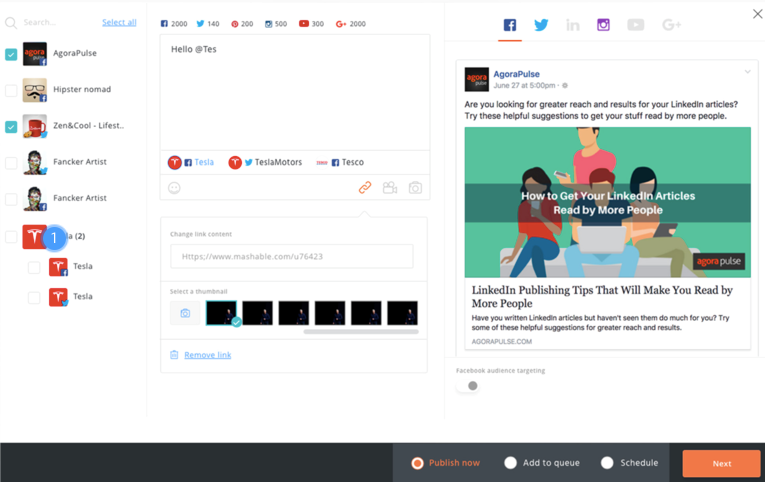Click the thumbnail horizontal scrollbar

[x=361, y=332]
